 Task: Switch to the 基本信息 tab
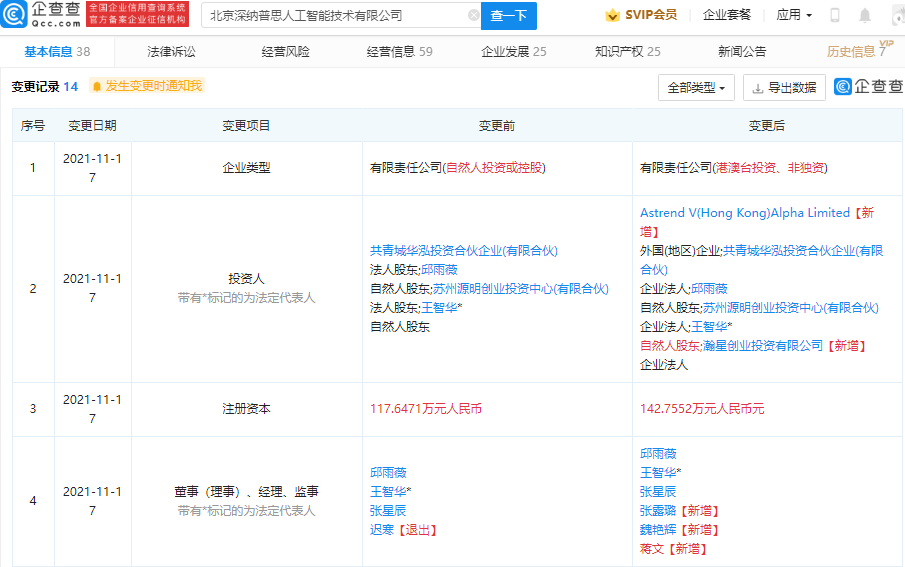click(57, 51)
